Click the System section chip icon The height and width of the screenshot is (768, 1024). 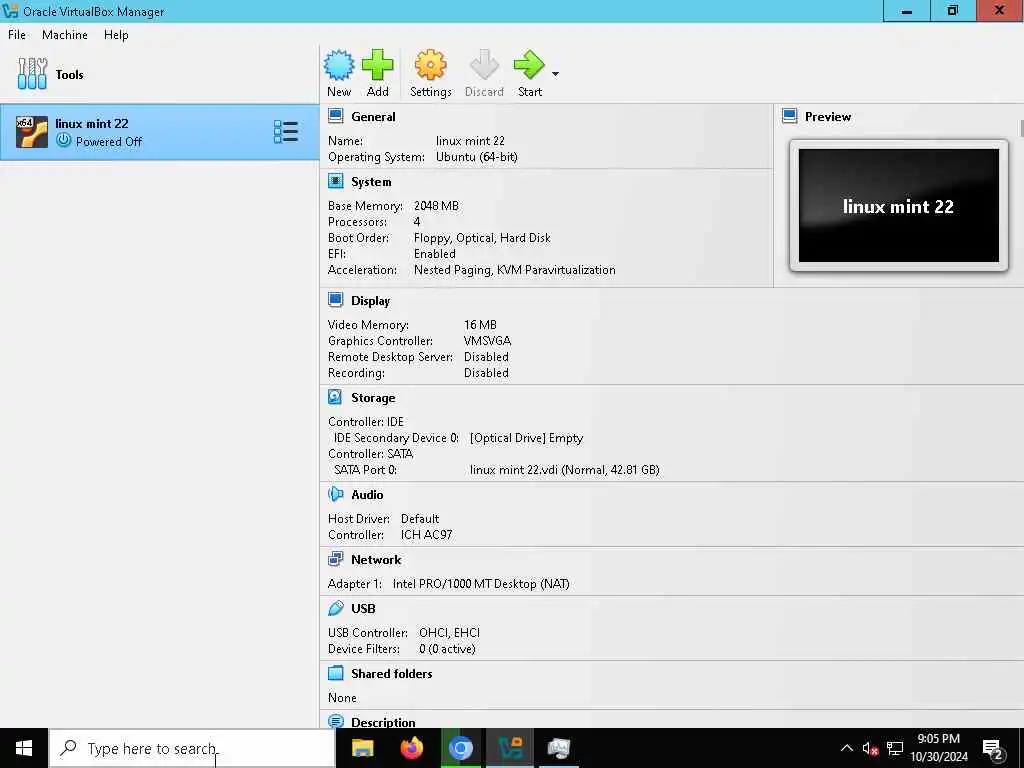click(x=336, y=181)
